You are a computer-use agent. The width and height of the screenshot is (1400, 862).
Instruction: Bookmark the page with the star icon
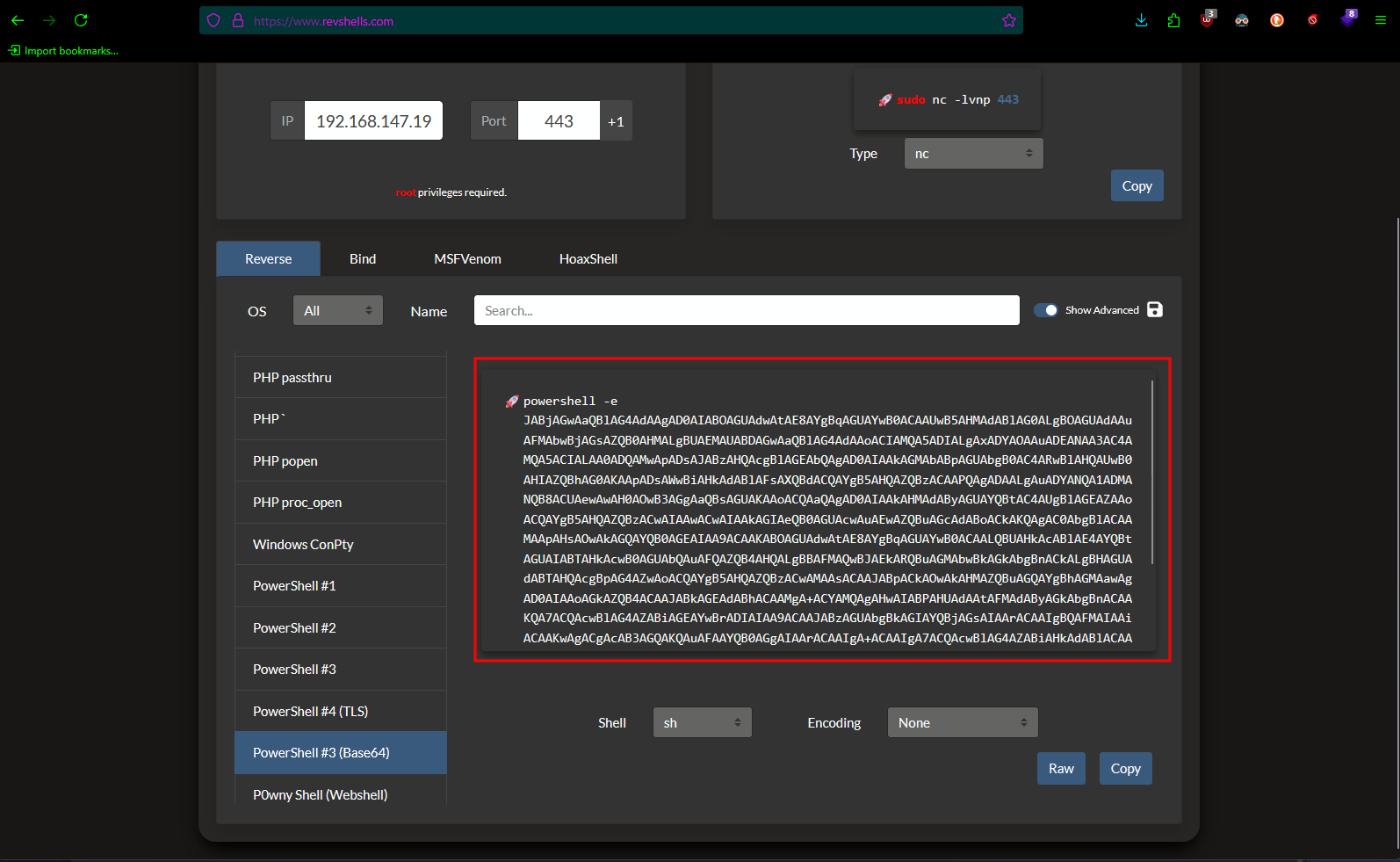click(x=1009, y=20)
